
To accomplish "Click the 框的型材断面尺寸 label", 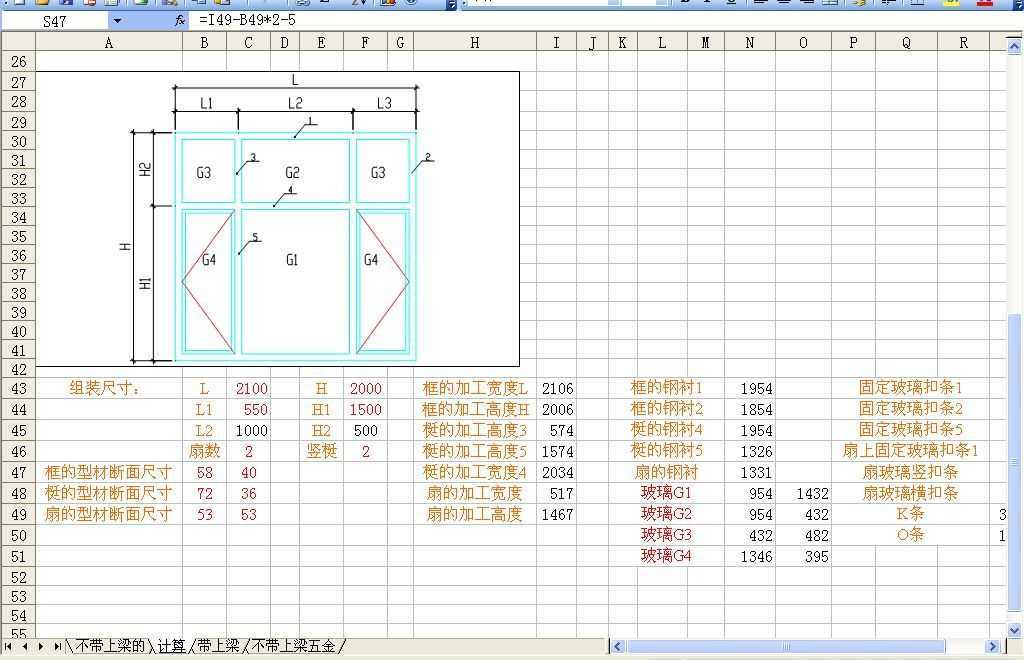I will [108, 472].
